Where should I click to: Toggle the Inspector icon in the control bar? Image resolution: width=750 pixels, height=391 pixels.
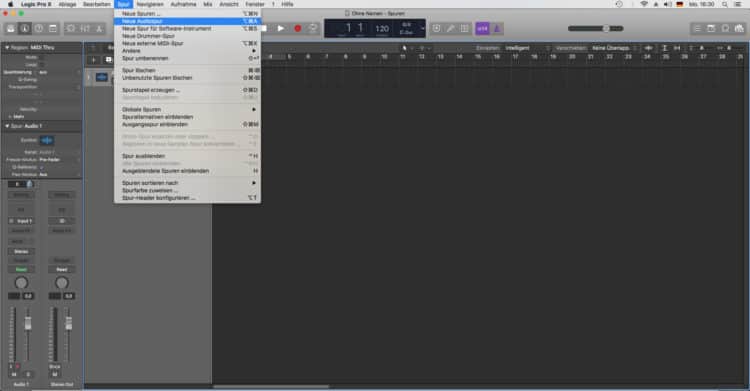point(25,29)
